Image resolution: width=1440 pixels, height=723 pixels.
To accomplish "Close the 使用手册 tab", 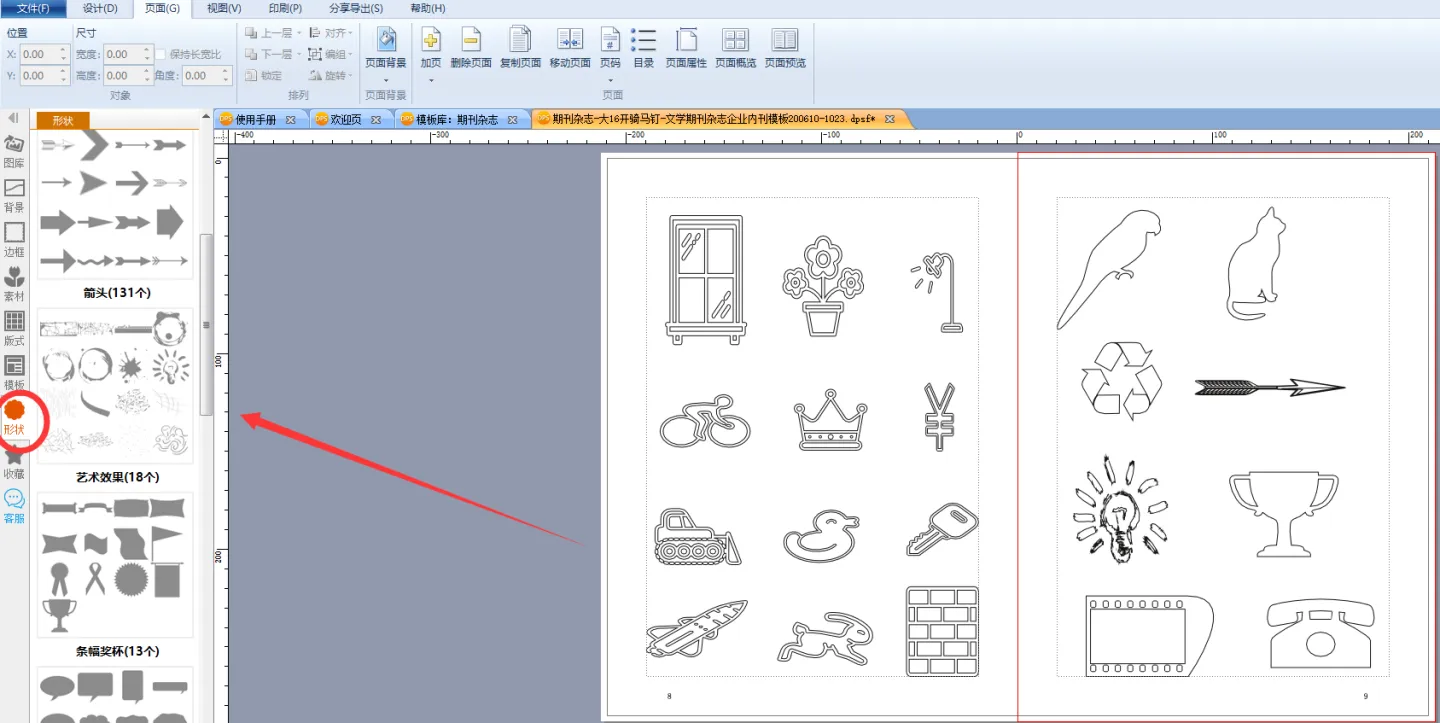I will [x=290, y=119].
